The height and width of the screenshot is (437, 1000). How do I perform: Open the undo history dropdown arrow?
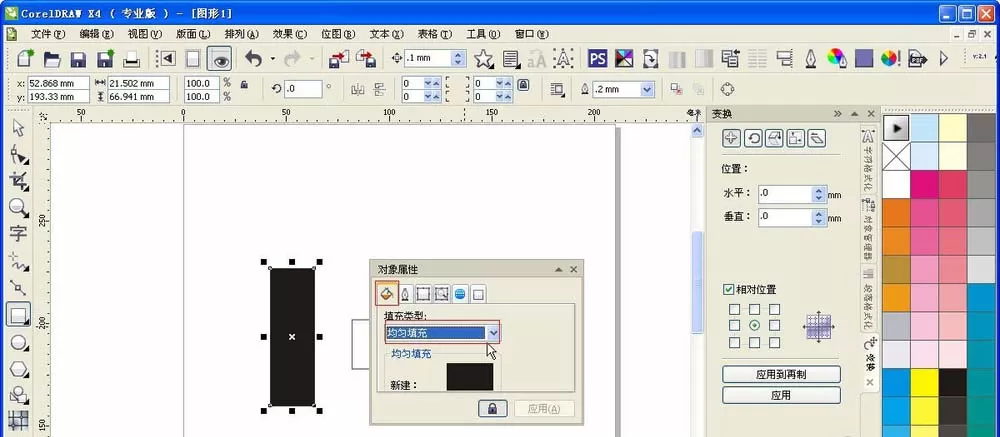point(272,59)
